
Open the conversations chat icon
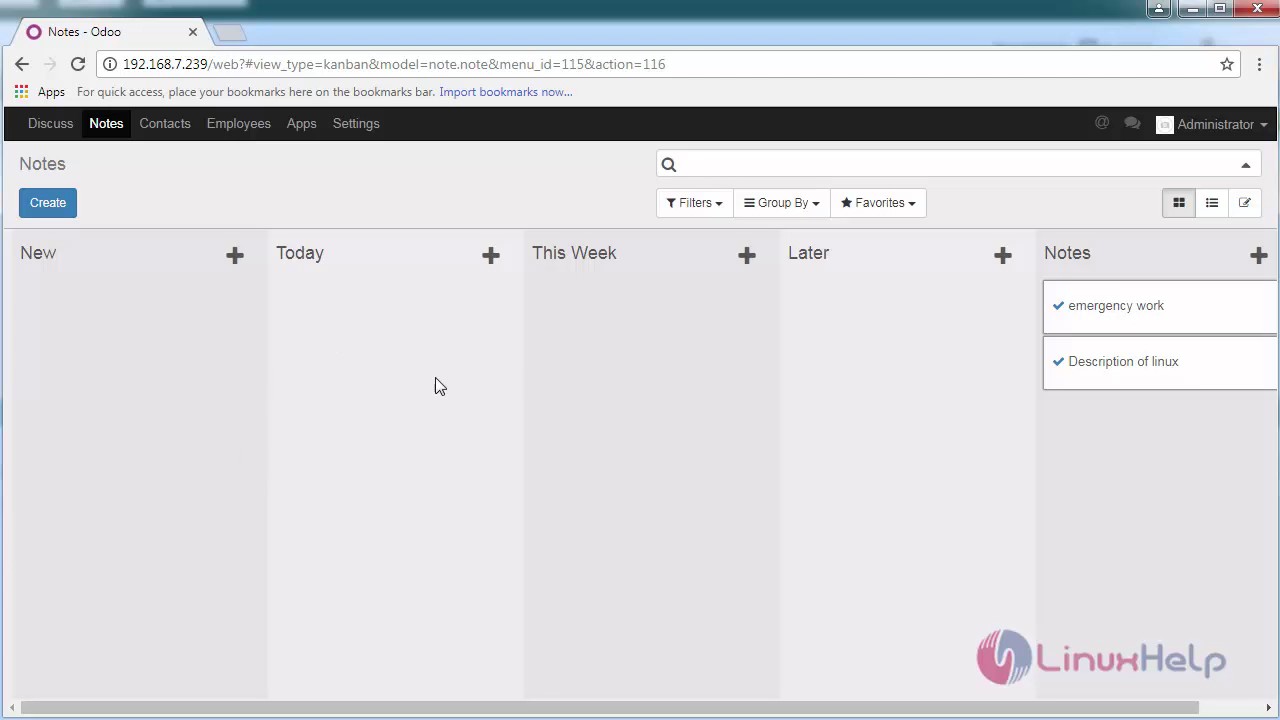click(x=1132, y=123)
